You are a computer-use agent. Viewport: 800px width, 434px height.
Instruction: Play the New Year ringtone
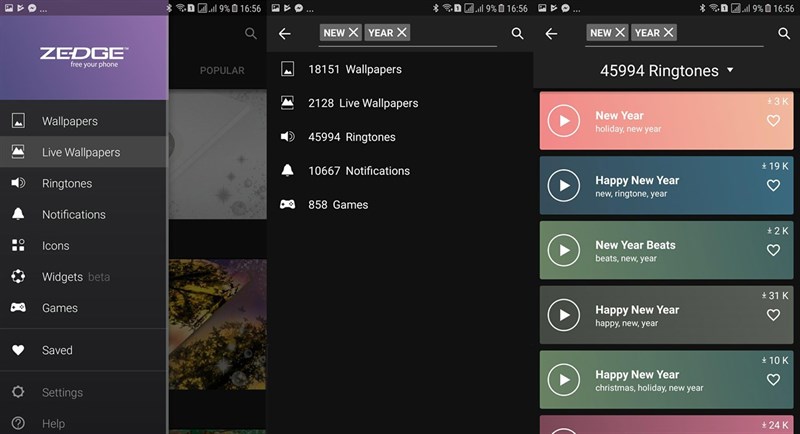pyautogui.click(x=564, y=121)
